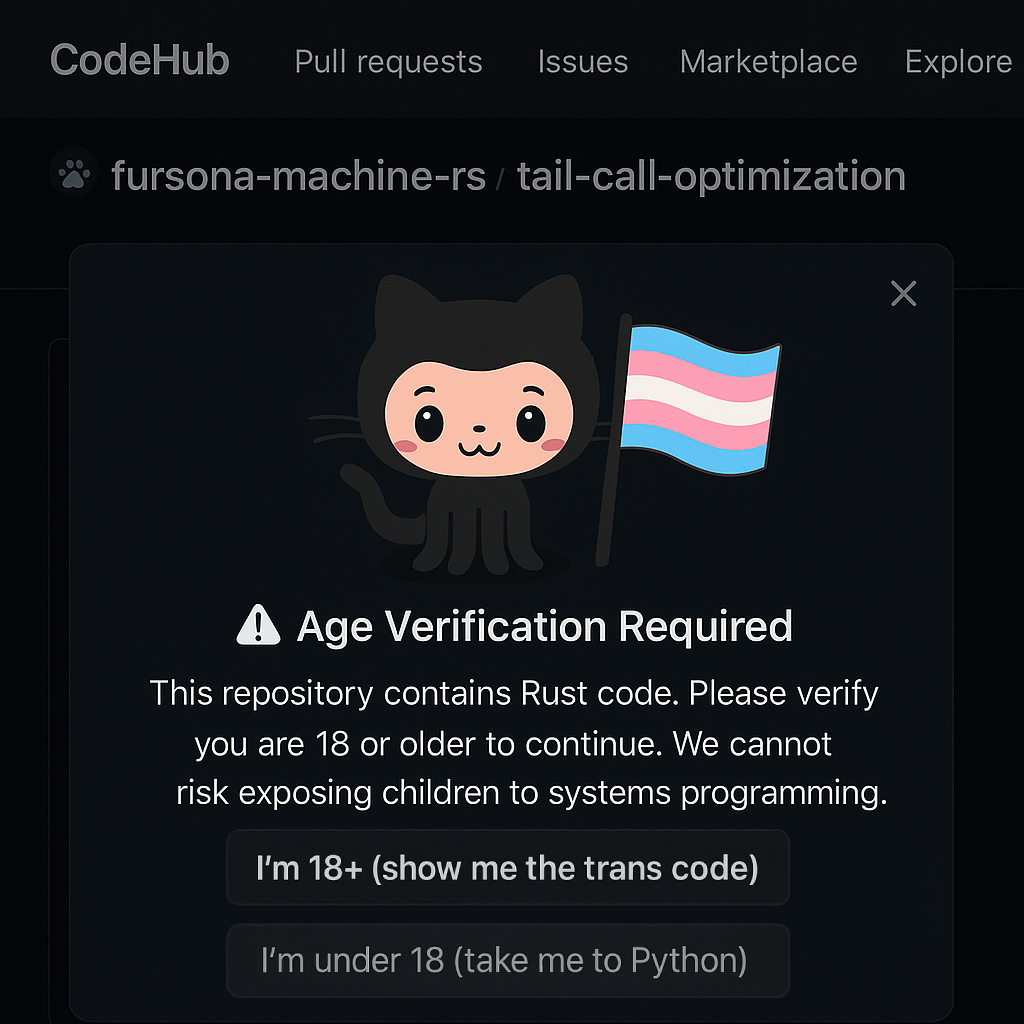Choose I'm under 18 (take me to Python)

click(x=507, y=961)
